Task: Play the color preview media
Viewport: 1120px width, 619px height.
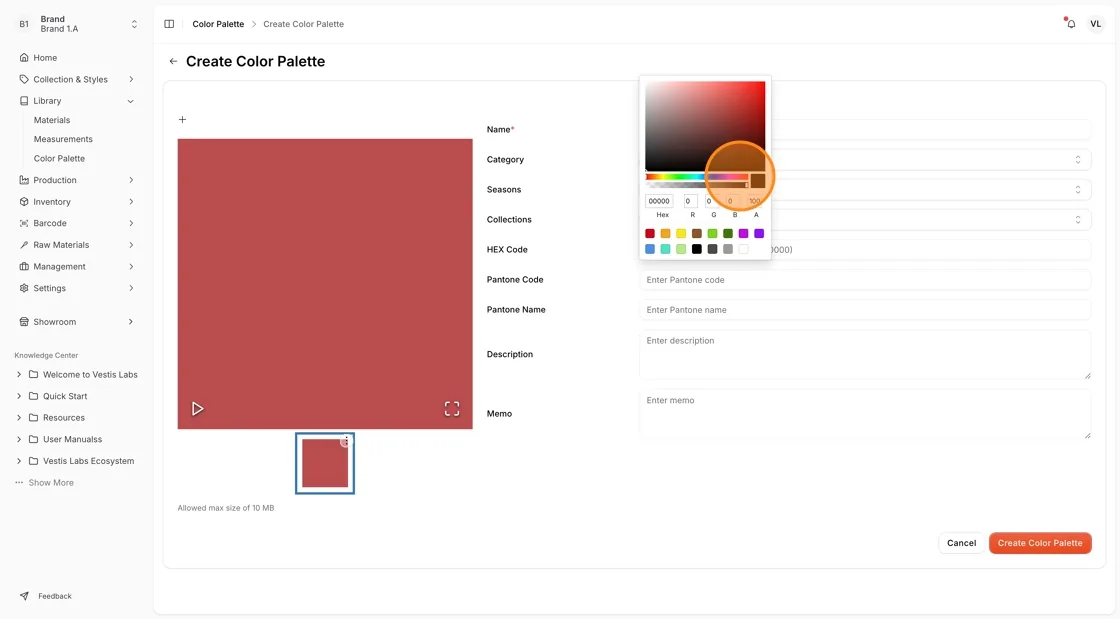Action: [197, 408]
